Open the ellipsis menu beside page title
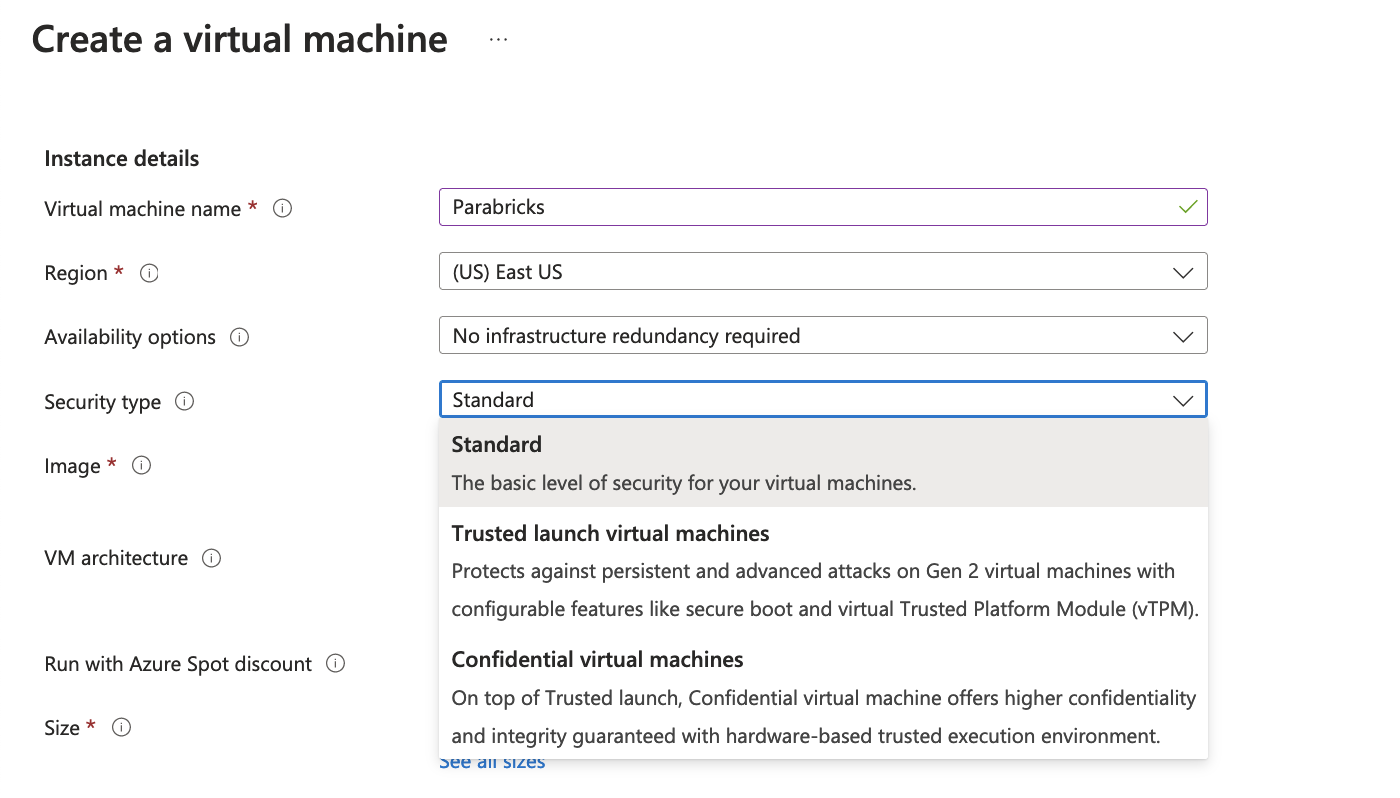 (x=498, y=40)
